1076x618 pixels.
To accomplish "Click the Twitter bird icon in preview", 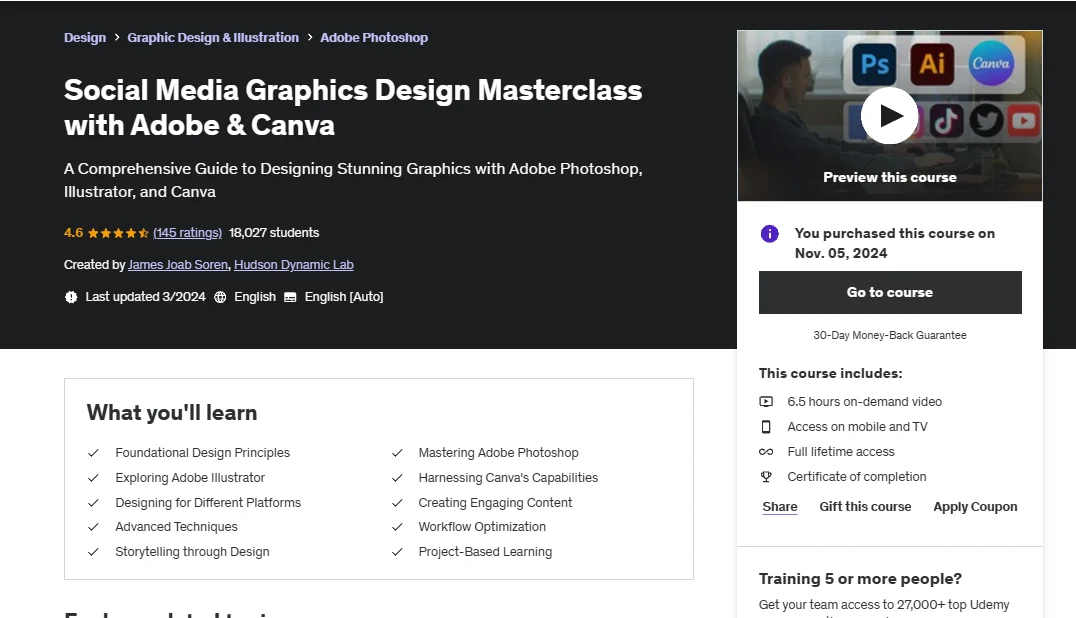I will click(986, 121).
